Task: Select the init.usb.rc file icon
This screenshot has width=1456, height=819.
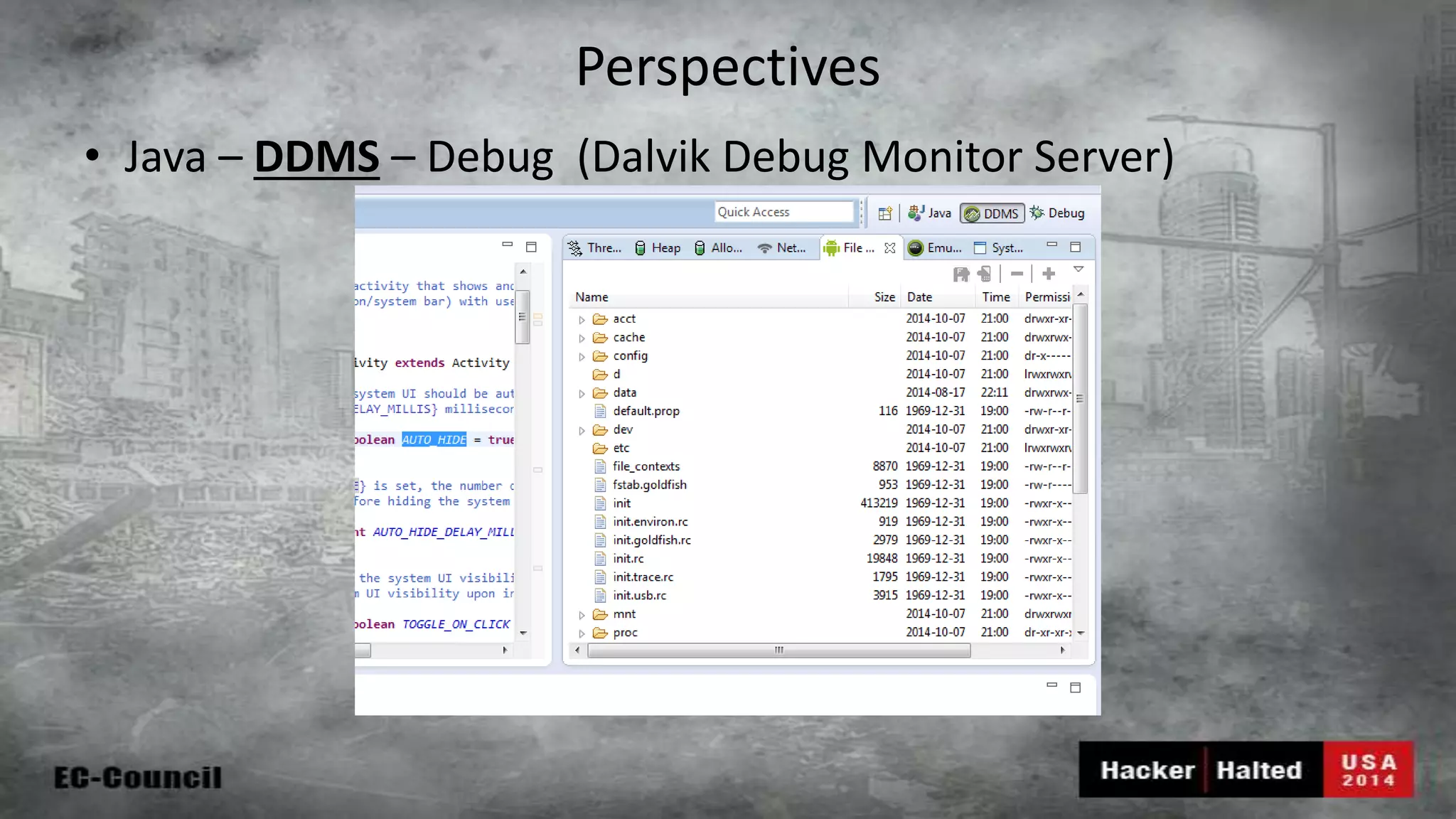Action: (x=601, y=596)
